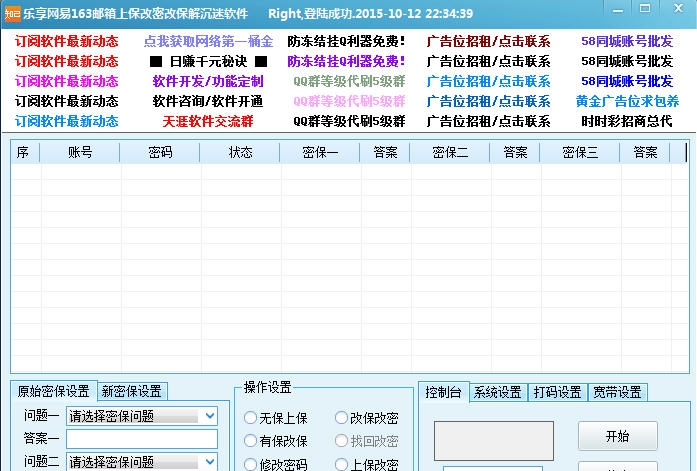The width and height of the screenshot is (697, 471).
Task: Open the 系统设置 tab
Action: (x=497, y=392)
